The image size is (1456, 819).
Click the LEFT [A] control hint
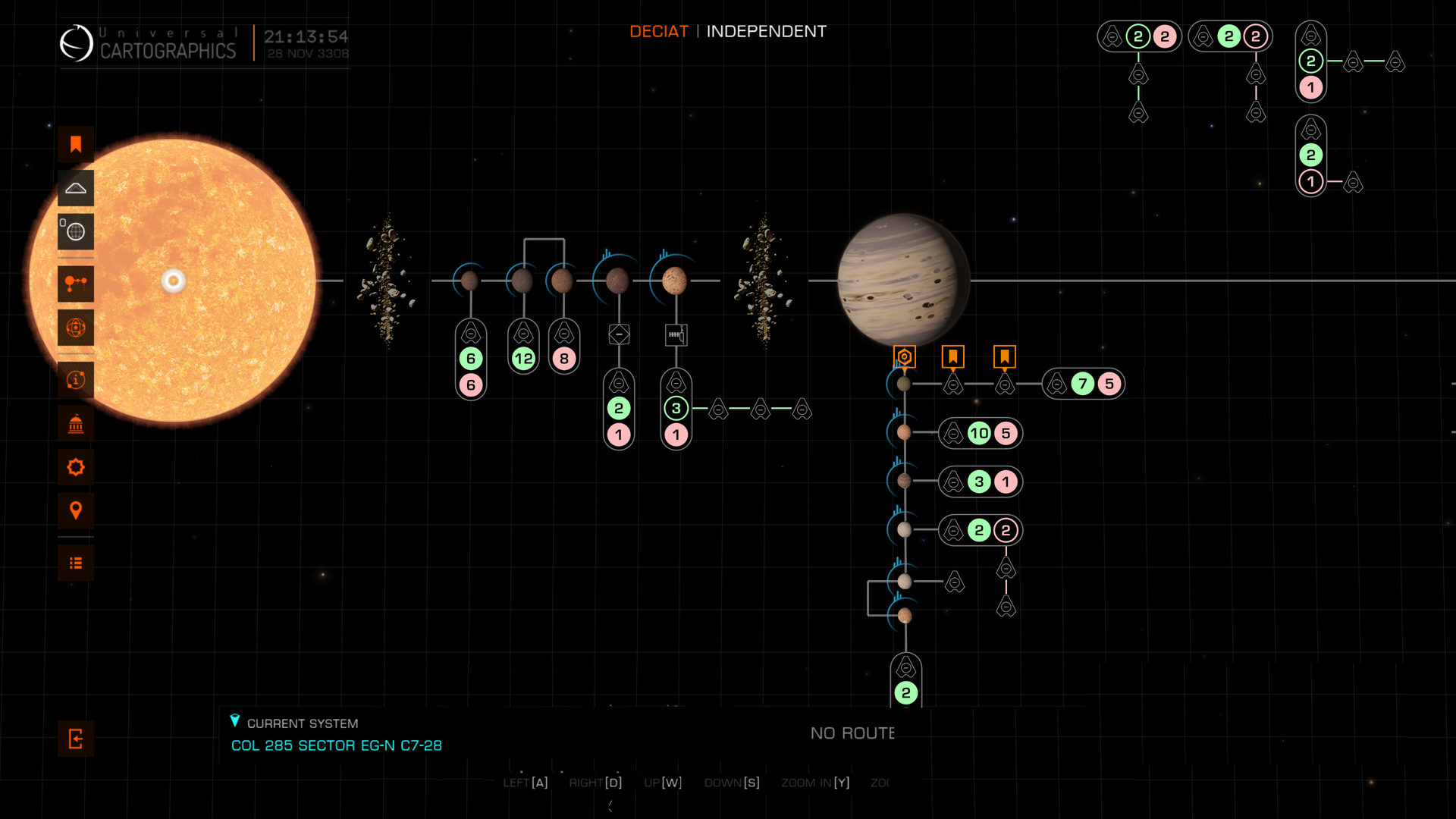[x=525, y=783]
